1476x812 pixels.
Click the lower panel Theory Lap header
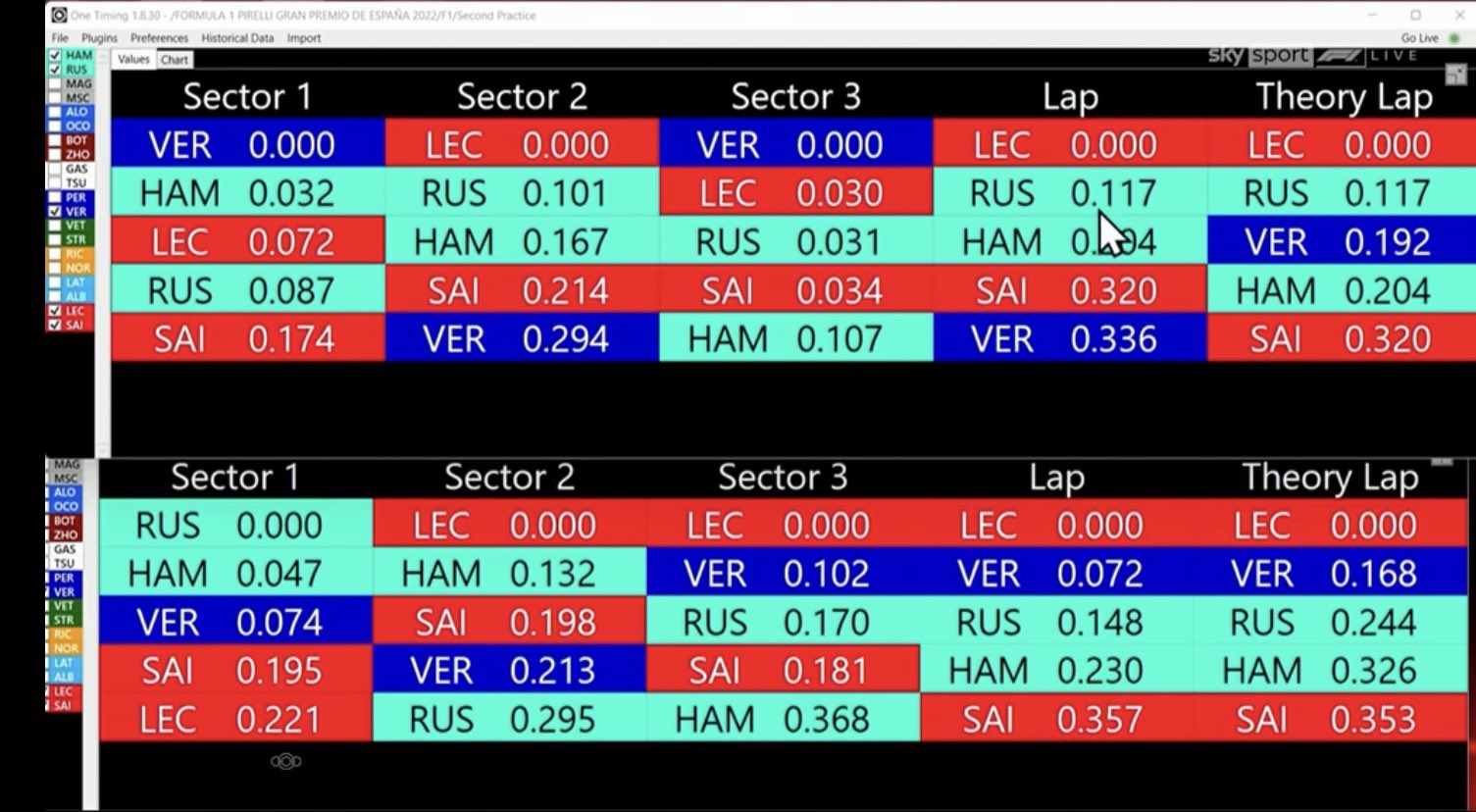(1331, 478)
